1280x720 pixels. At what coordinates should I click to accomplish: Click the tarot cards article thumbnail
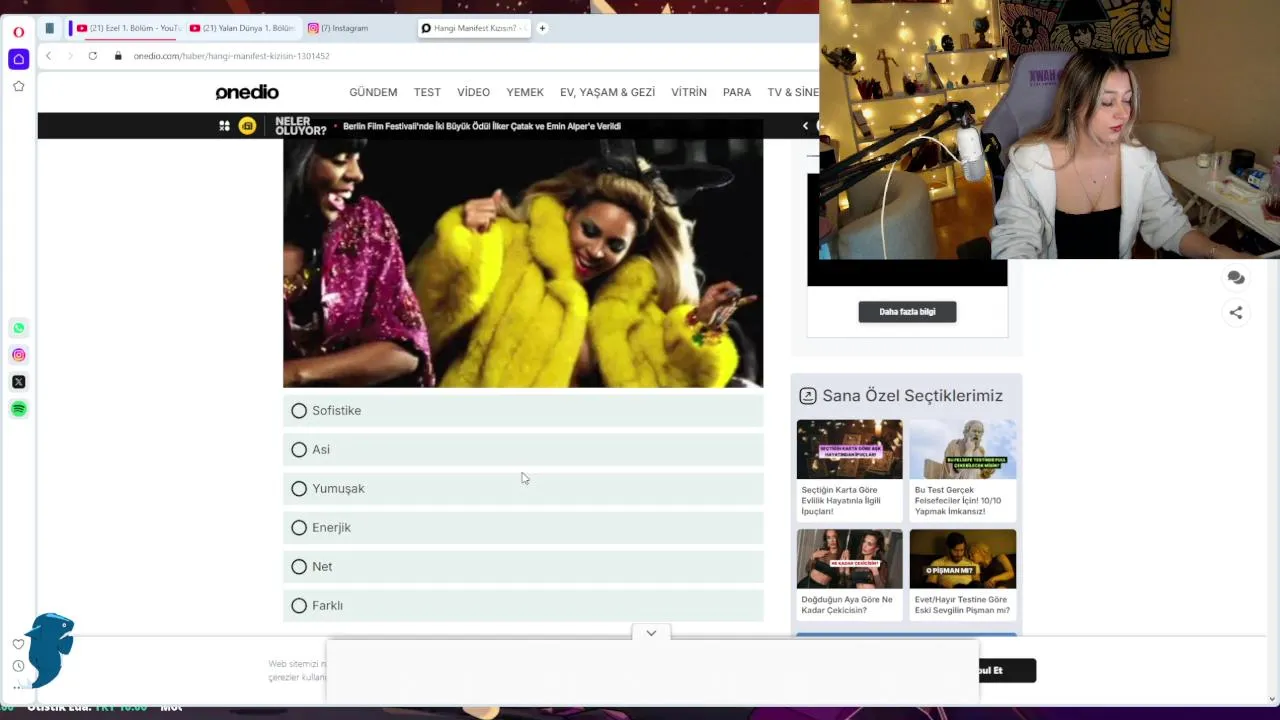click(x=849, y=449)
